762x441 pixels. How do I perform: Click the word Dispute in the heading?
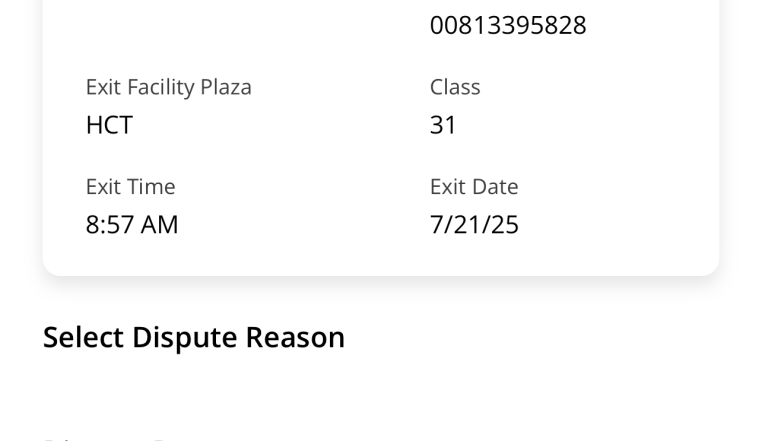click(185, 338)
